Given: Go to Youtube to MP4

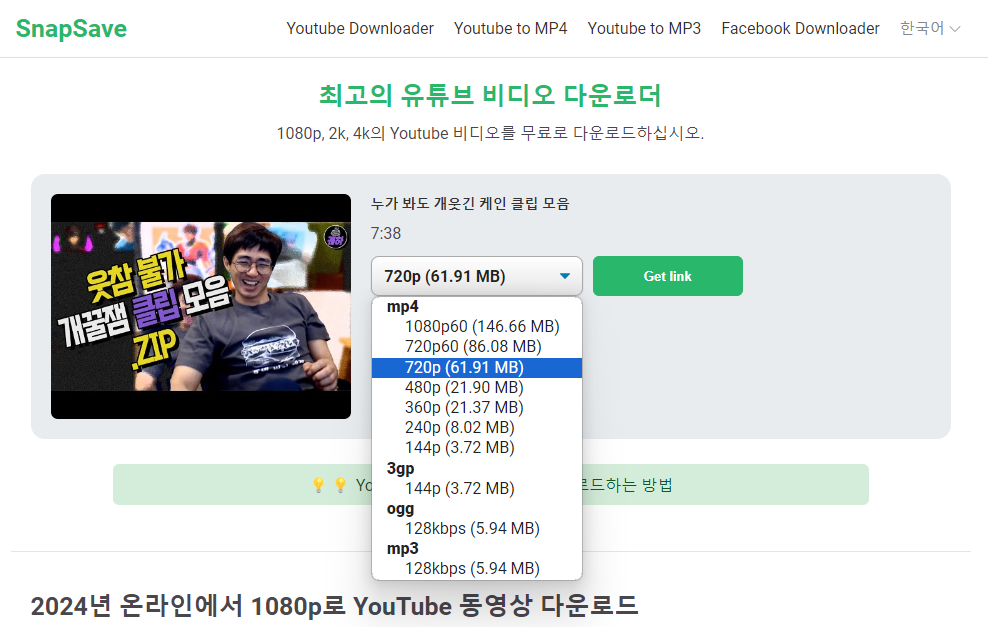Looking at the screenshot, I should 510,28.
